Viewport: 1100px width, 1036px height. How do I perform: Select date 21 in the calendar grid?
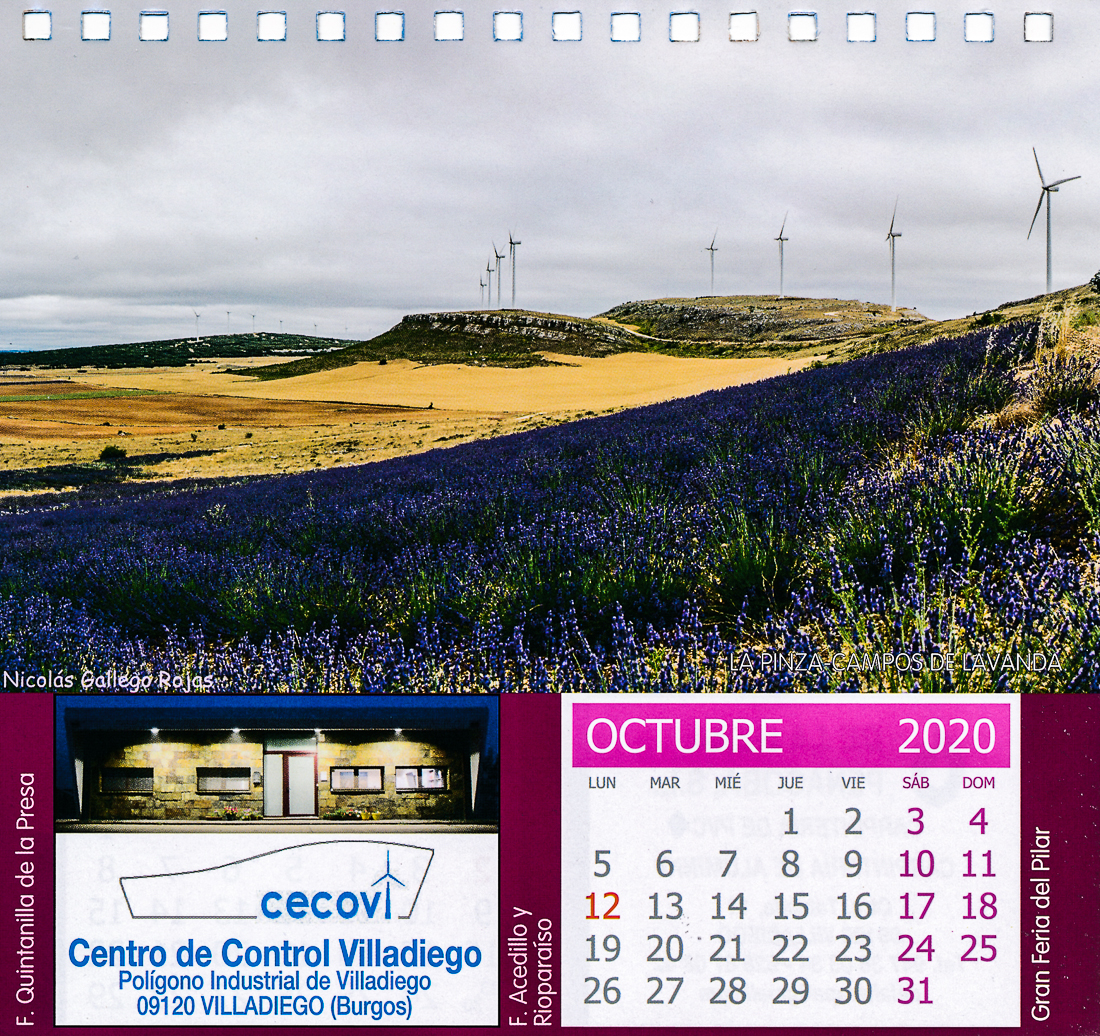point(727,949)
